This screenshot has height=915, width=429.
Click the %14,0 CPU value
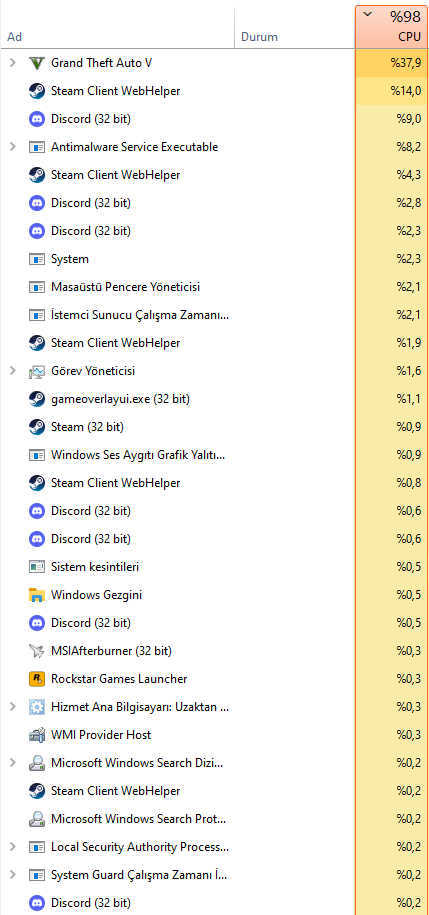coord(406,91)
